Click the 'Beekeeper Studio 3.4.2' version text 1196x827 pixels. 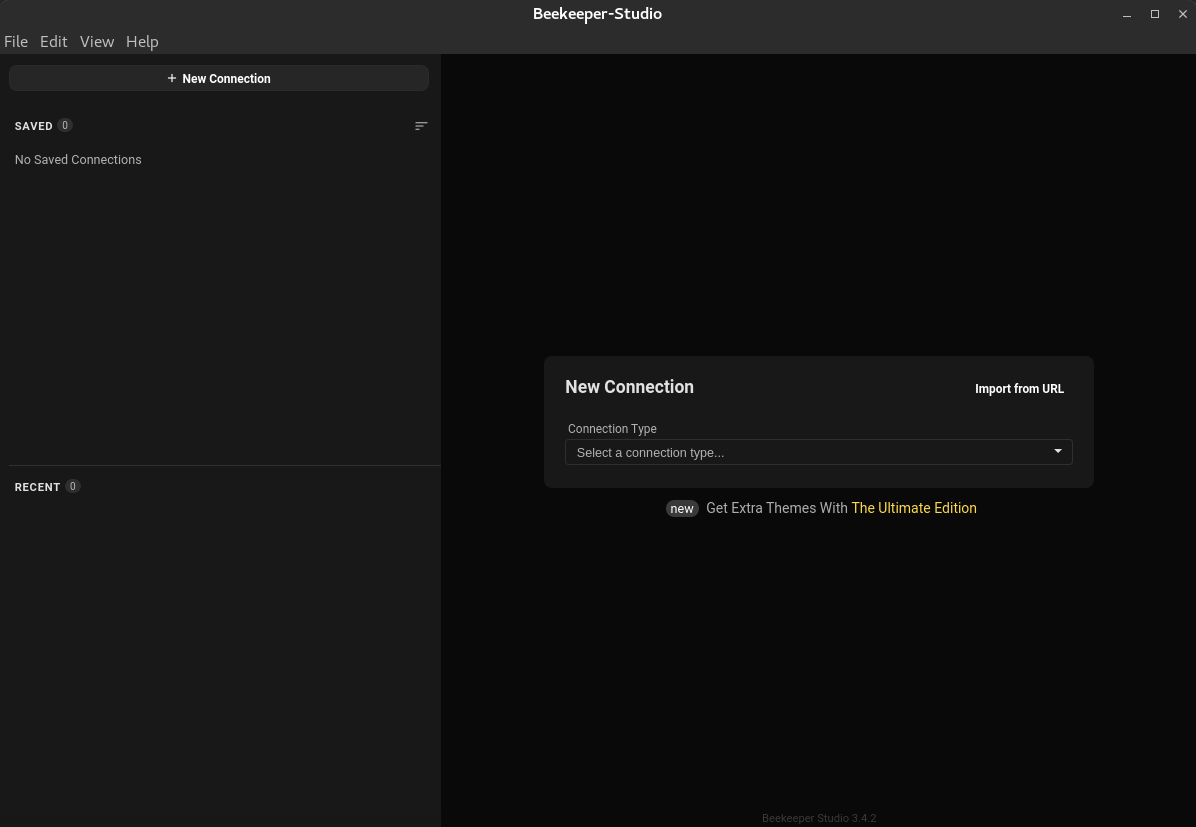(818, 818)
